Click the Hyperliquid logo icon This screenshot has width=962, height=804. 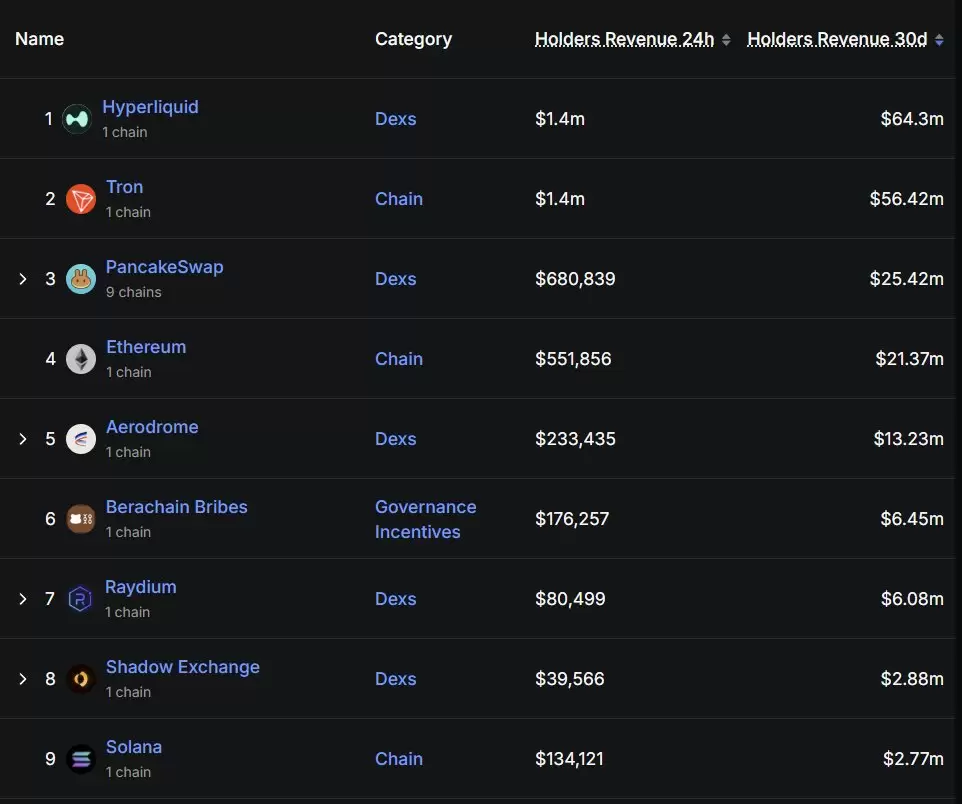pyautogui.click(x=77, y=119)
